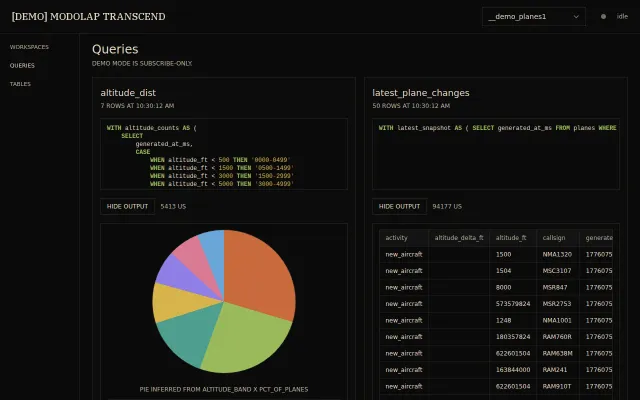The width and height of the screenshot is (640, 400).
Task: Open Workspaces in the sidebar
Action: click(29, 47)
